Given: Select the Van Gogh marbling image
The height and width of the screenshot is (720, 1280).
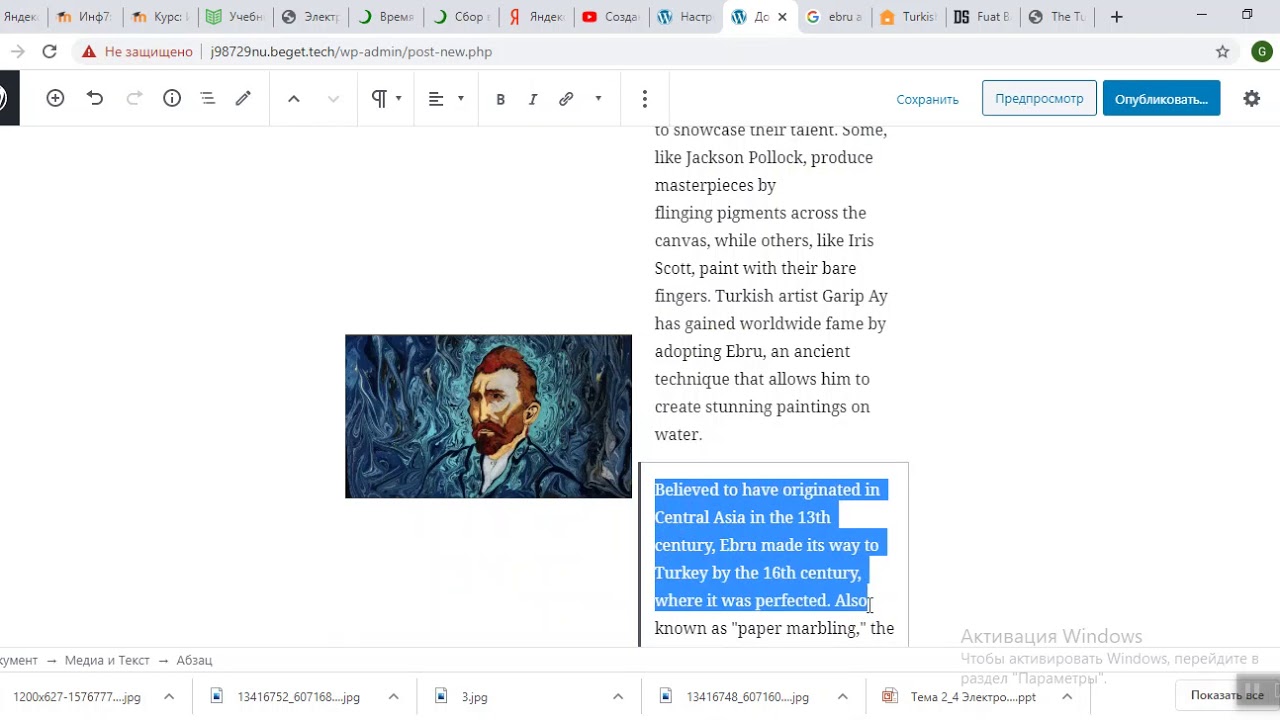Looking at the screenshot, I should pos(488,416).
